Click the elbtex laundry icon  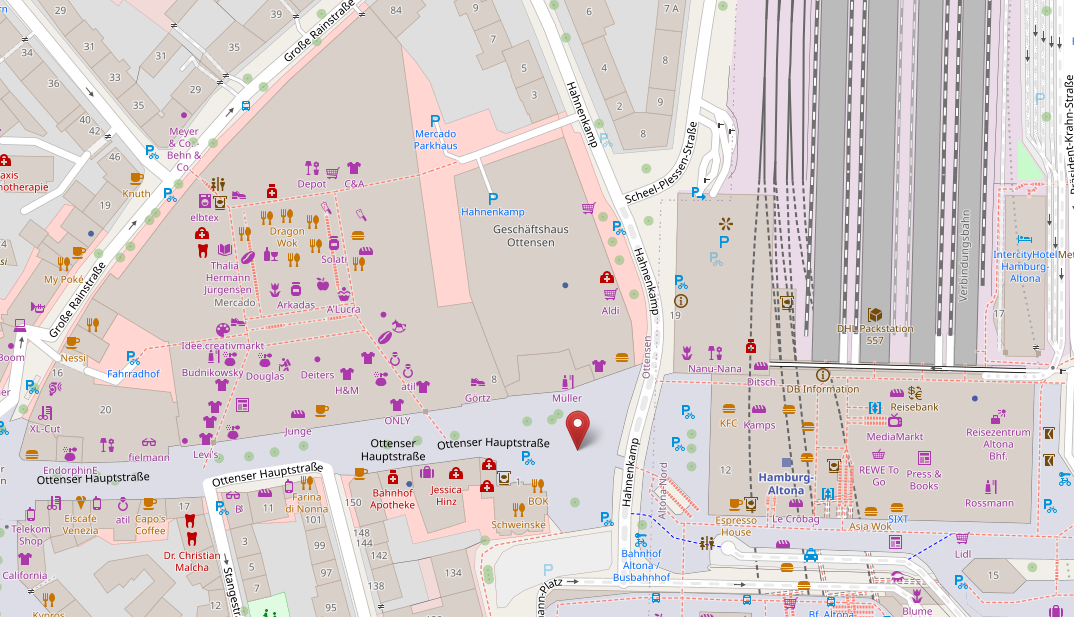coord(204,201)
